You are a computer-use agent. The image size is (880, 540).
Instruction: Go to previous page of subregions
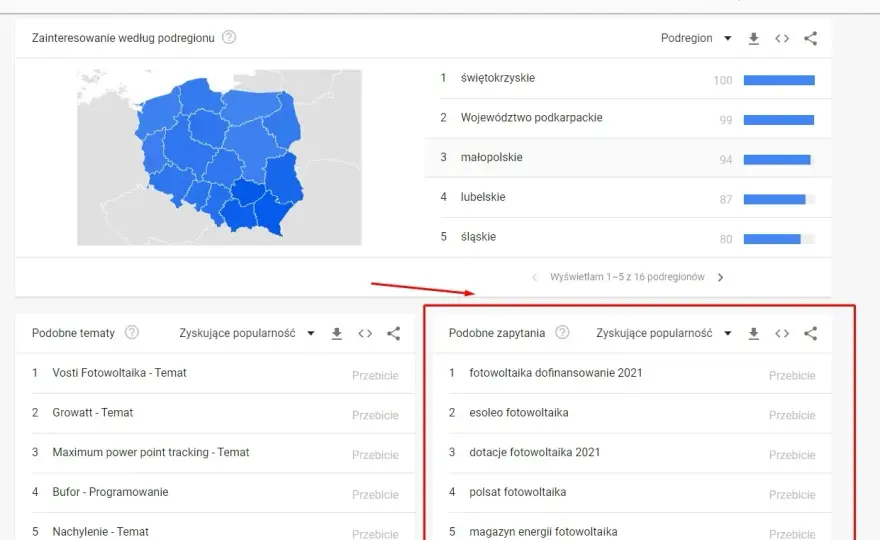tap(534, 277)
